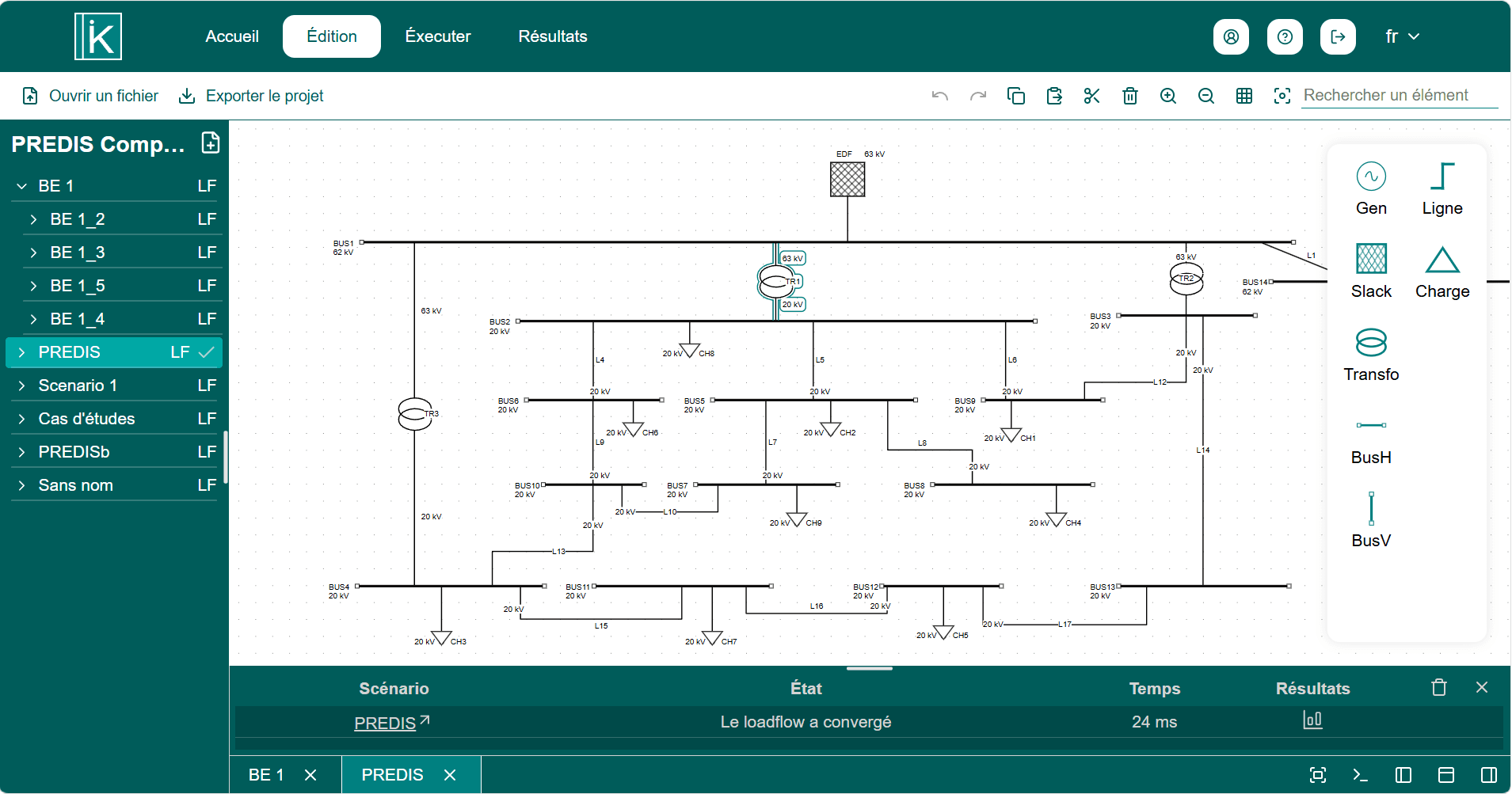Pick the Ligne line element
Screen dimensions: 1512x794
(x=1442, y=188)
